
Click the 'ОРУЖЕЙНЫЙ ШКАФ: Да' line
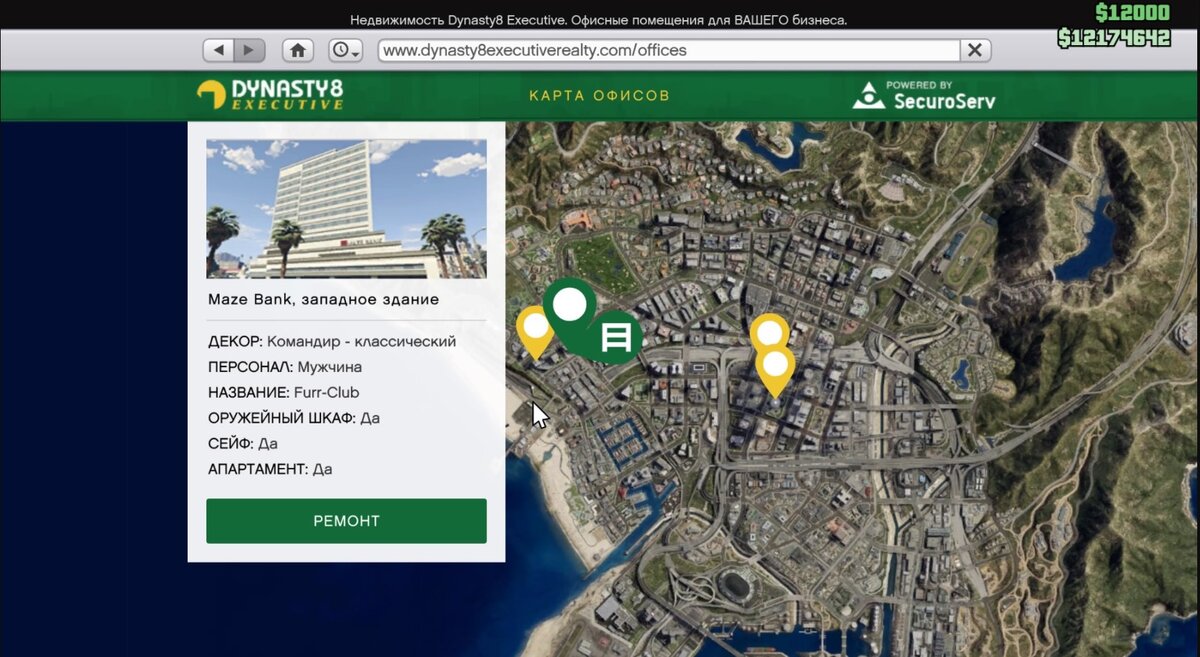coord(294,418)
